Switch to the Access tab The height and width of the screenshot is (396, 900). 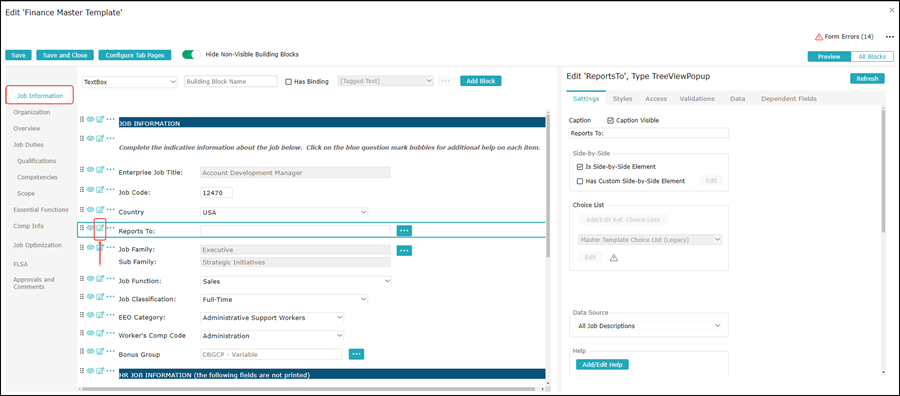click(656, 99)
